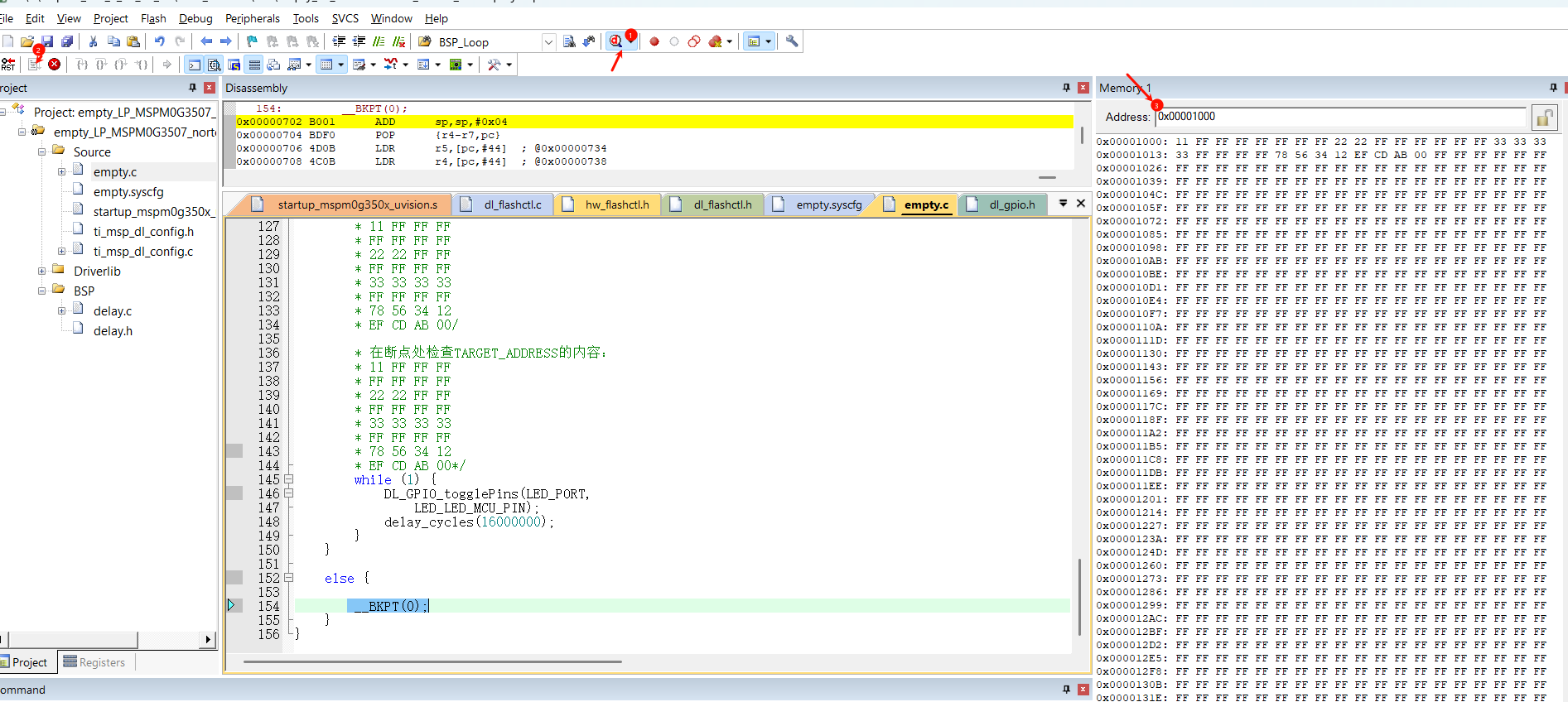Open the Debug menu
Viewport: 1568px width, 702px height.
[x=195, y=18]
